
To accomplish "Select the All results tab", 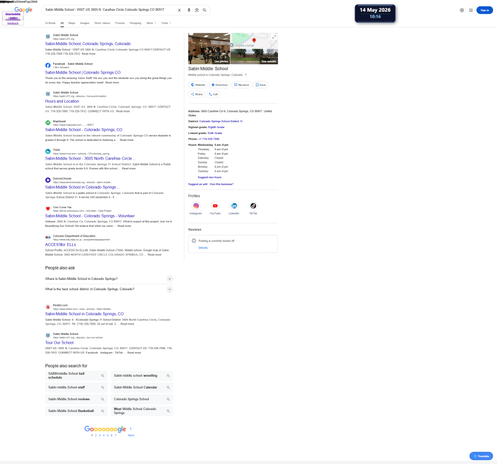I will pyautogui.click(x=62, y=23).
